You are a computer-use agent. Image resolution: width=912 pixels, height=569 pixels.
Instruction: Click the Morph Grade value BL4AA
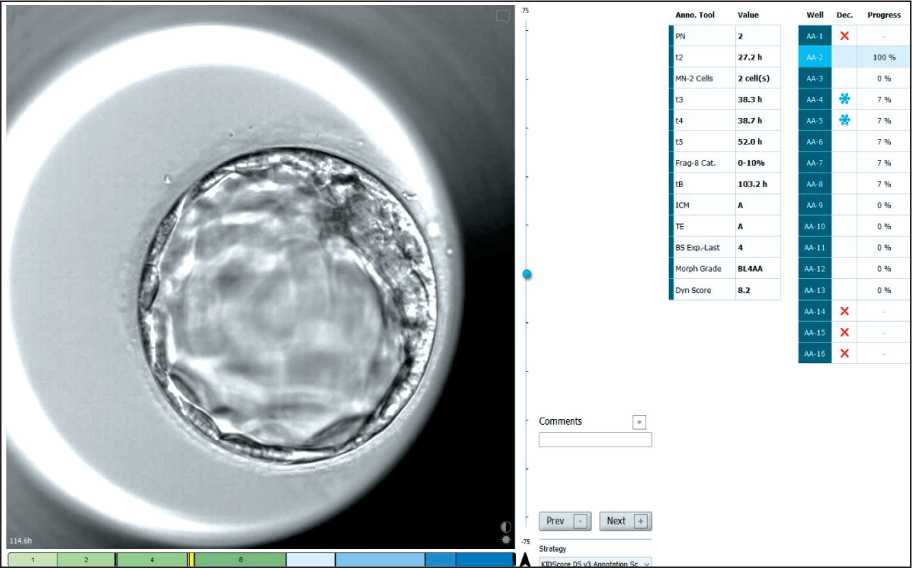coord(757,269)
